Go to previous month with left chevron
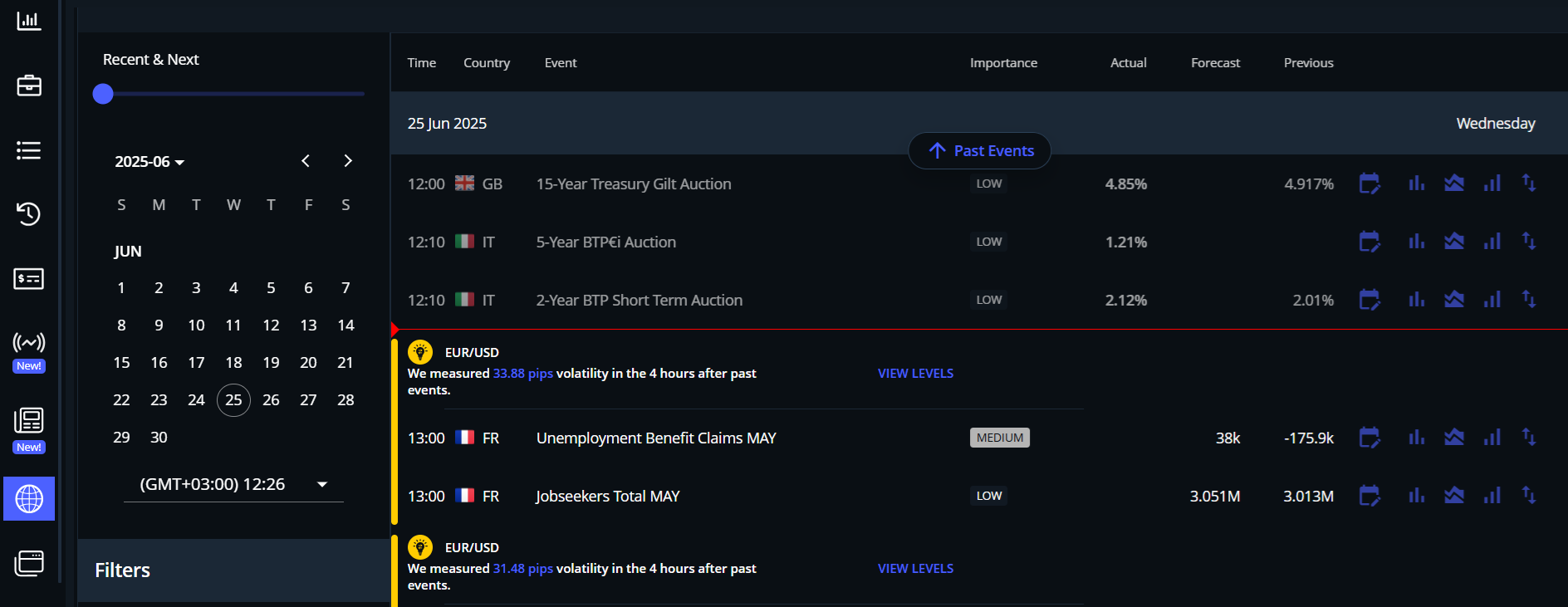 point(306,161)
